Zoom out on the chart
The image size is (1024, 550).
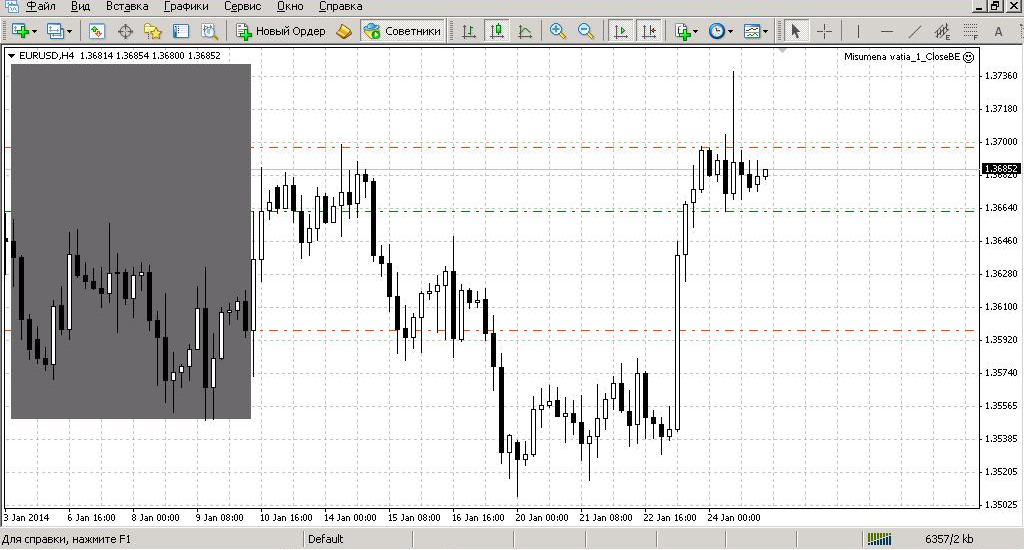click(586, 31)
